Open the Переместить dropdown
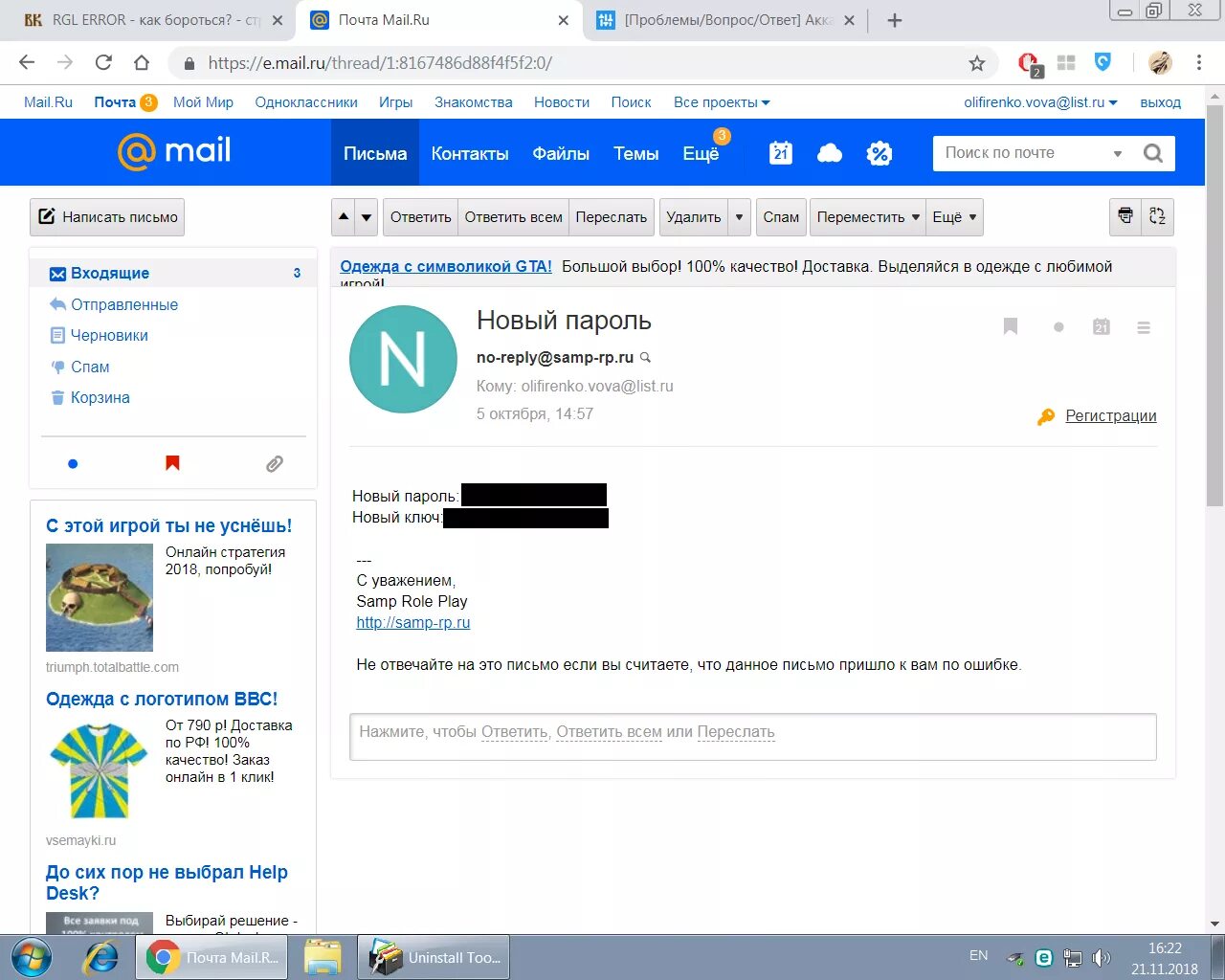1225x980 pixels. coord(868,217)
